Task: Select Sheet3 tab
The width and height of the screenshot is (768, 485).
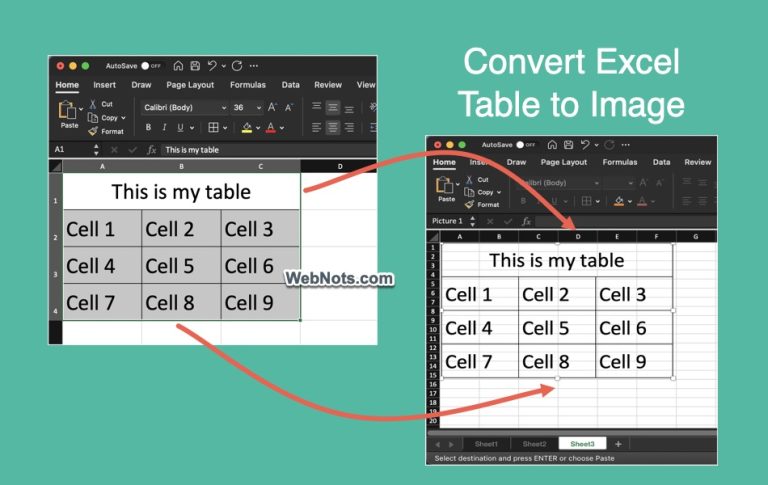Action: tap(582, 444)
